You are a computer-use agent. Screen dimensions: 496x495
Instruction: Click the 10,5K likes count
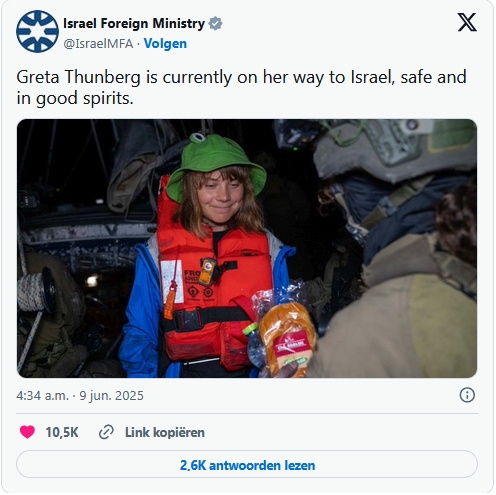[x=62, y=432]
